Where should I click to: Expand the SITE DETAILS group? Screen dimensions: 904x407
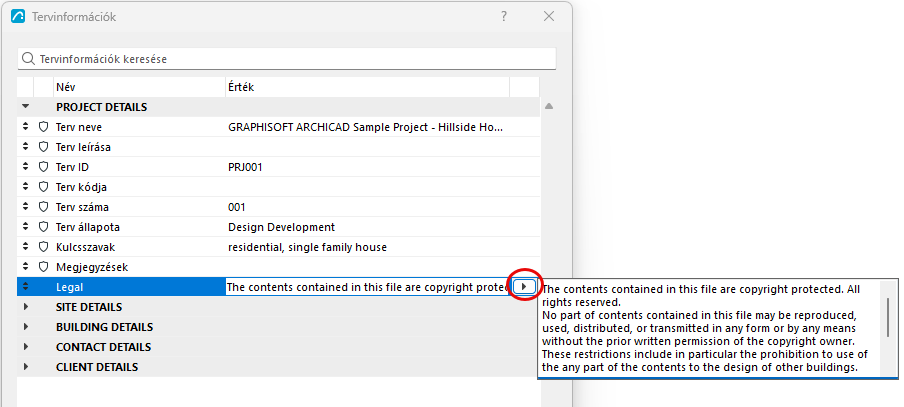tap(25, 307)
